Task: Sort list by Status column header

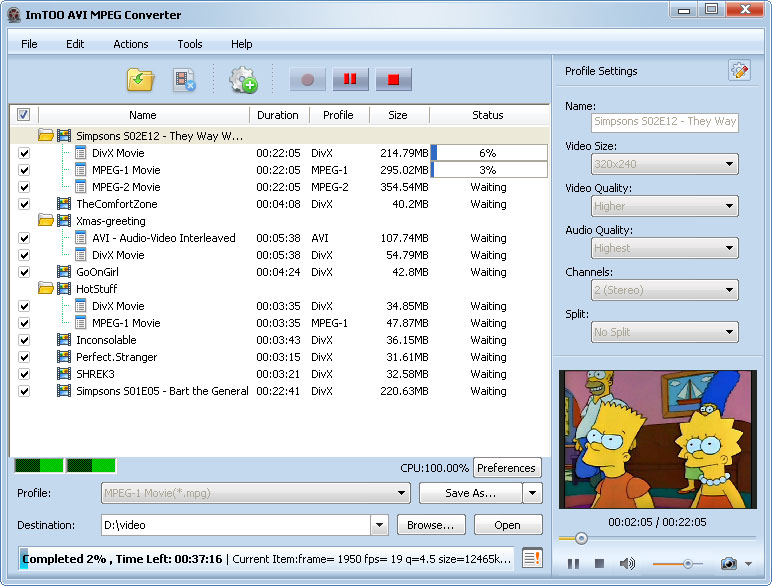Action: tap(487, 115)
